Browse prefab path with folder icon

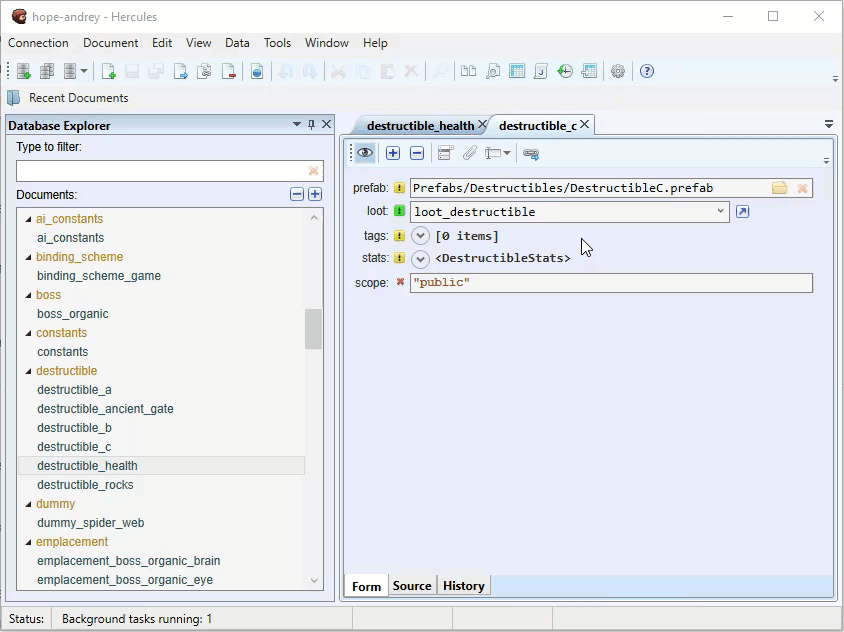tap(779, 188)
